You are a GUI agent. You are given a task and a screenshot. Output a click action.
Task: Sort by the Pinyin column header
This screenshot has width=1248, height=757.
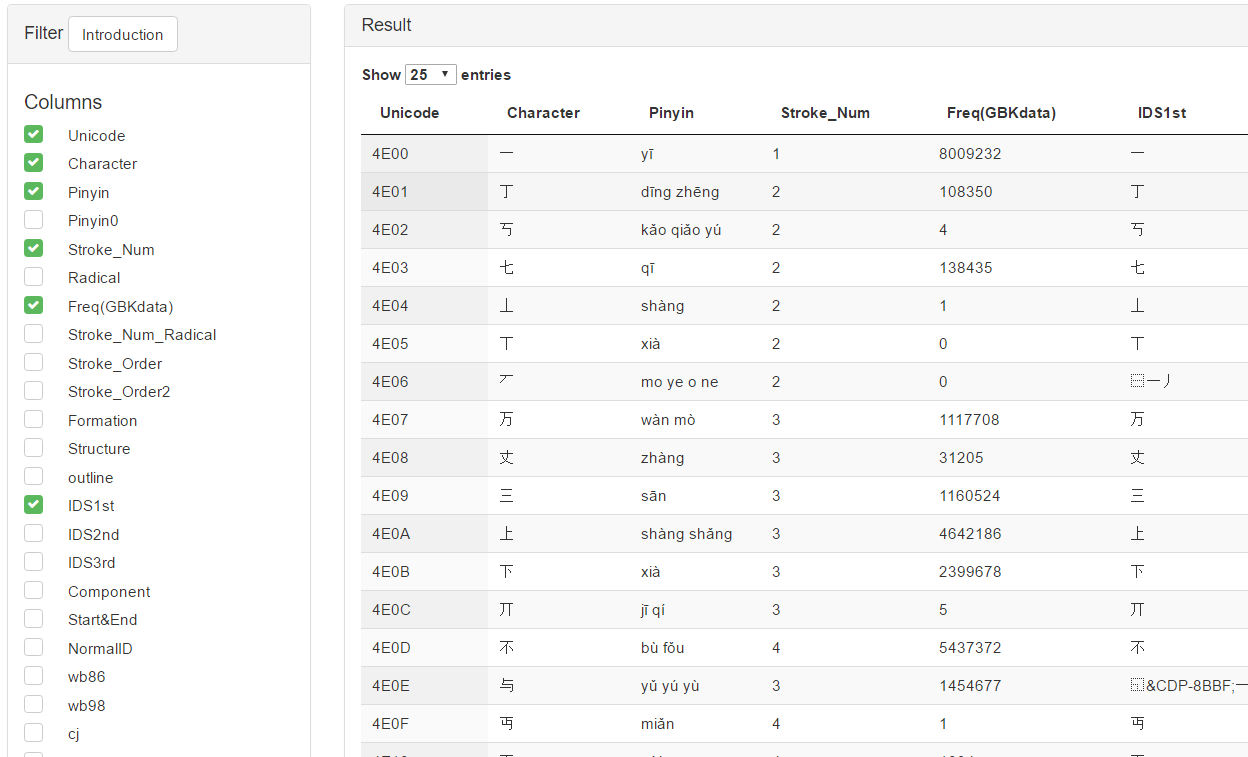point(671,113)
